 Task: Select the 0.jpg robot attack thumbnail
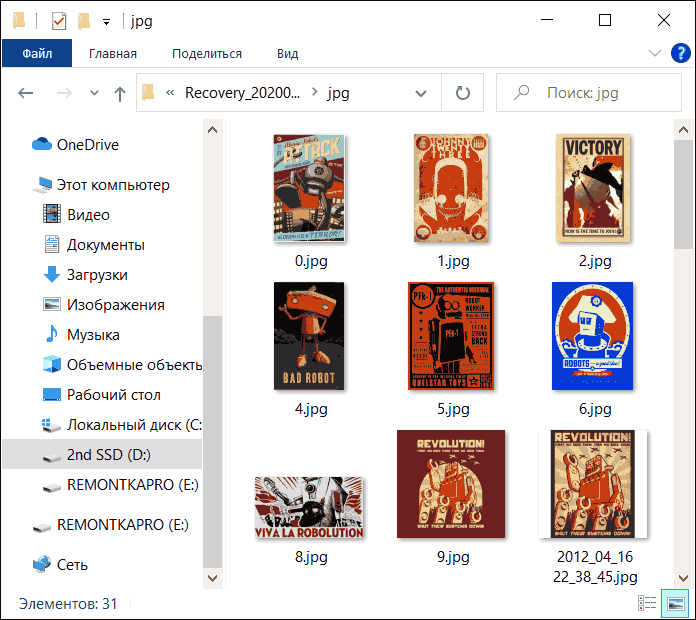click(309, 188)
